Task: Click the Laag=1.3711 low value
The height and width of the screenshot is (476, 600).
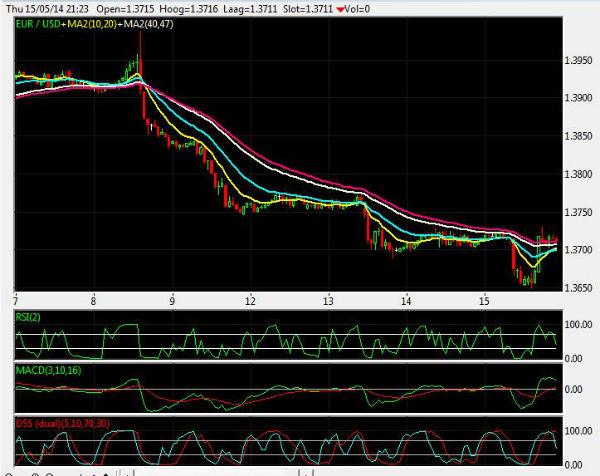Action: pyautogui.click(x=250, y=9)
